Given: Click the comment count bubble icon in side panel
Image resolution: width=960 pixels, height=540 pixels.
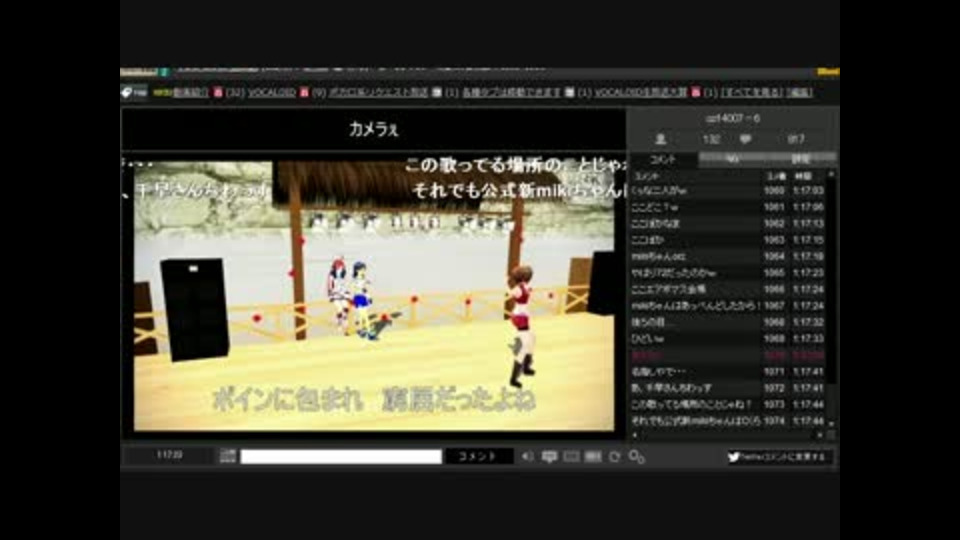Looking at the screenshot, I should 745,140.
